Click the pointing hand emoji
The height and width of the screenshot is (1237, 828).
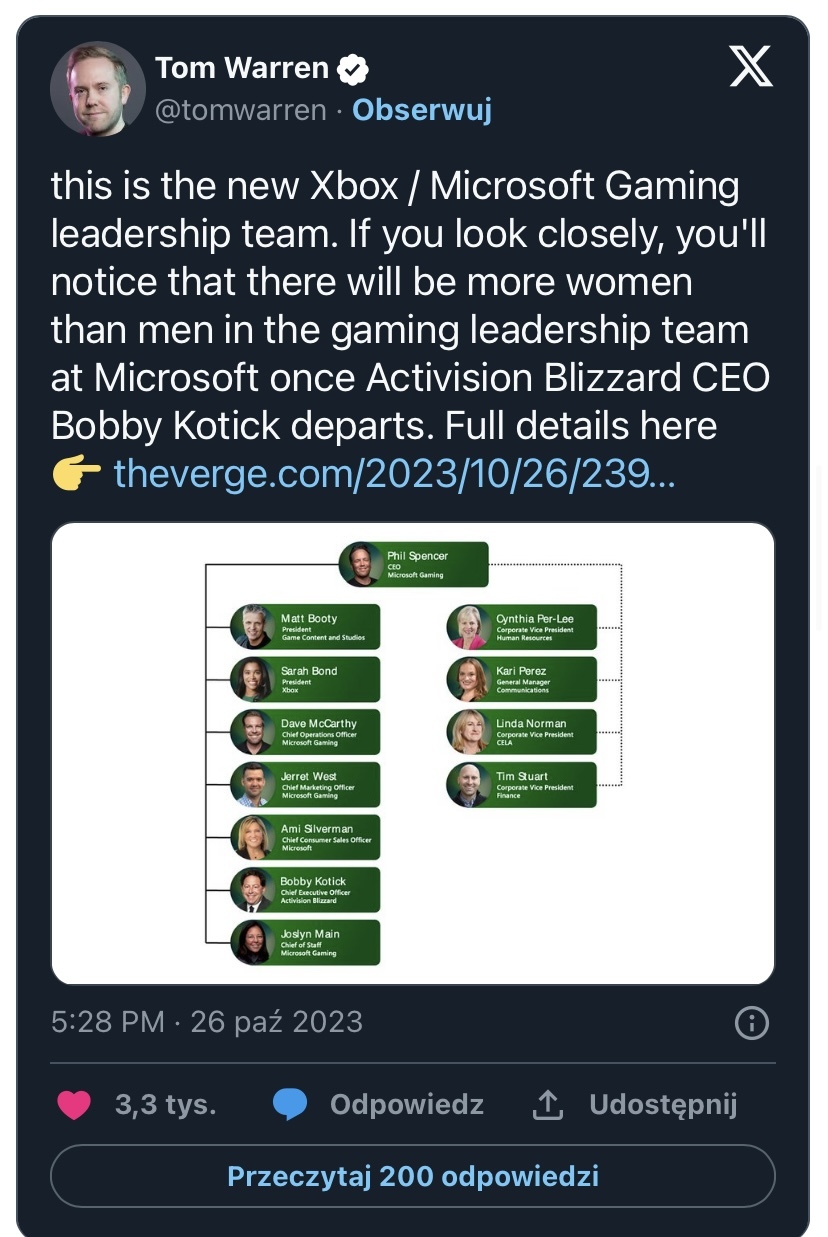coord(76,471)
